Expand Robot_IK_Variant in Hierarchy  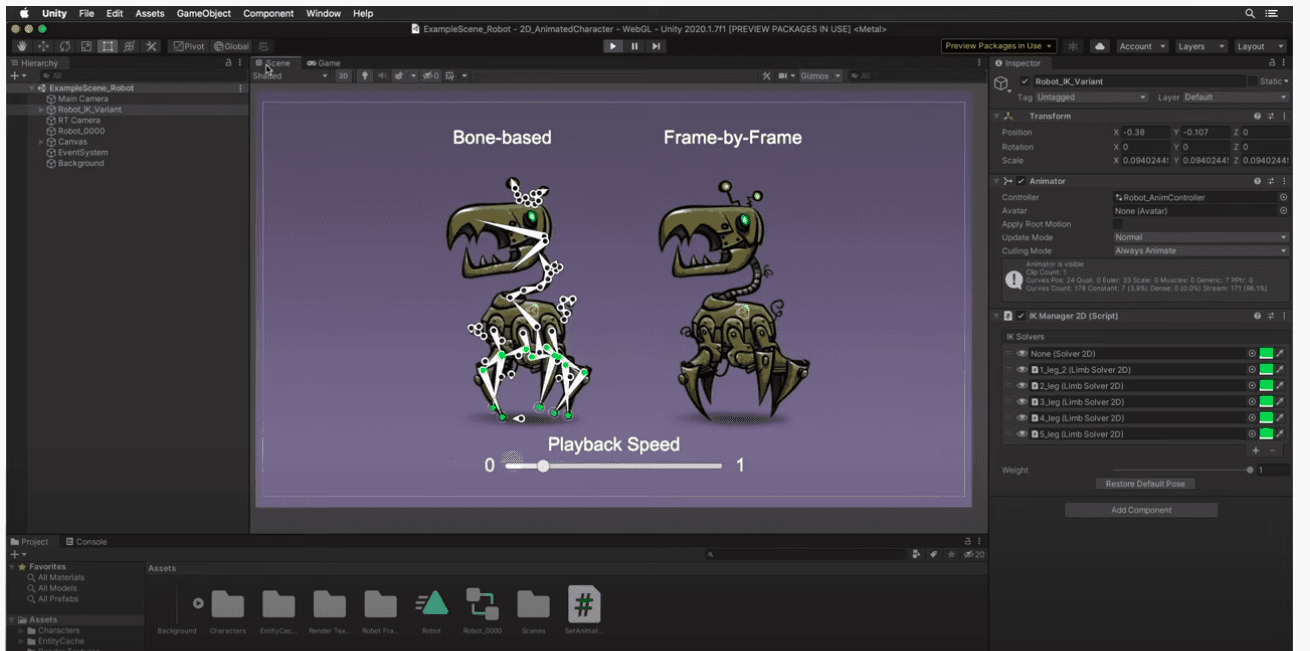pos(41,110)
